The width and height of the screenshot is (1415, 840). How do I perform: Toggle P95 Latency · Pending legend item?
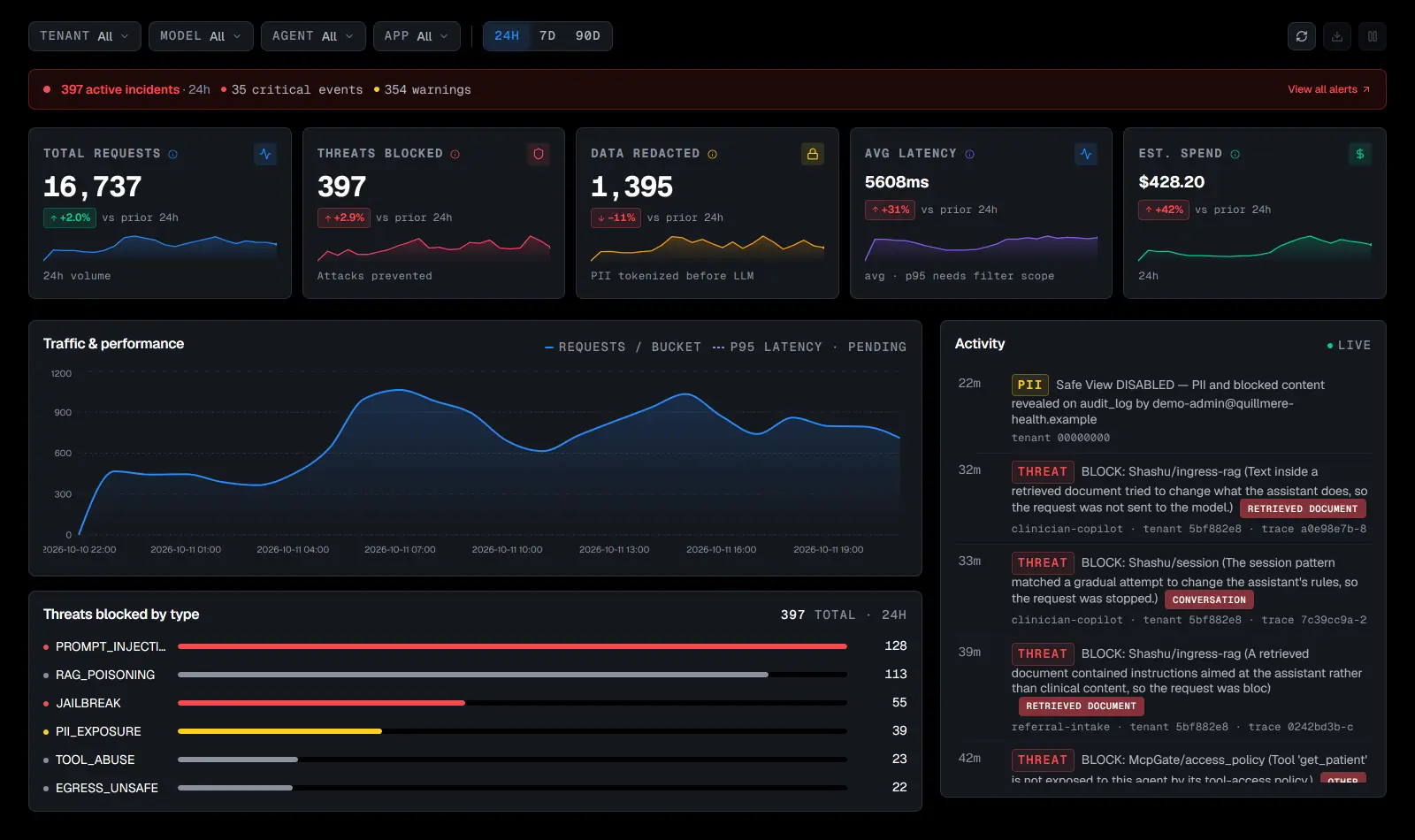pyautogui.click(x=809, y=347)
